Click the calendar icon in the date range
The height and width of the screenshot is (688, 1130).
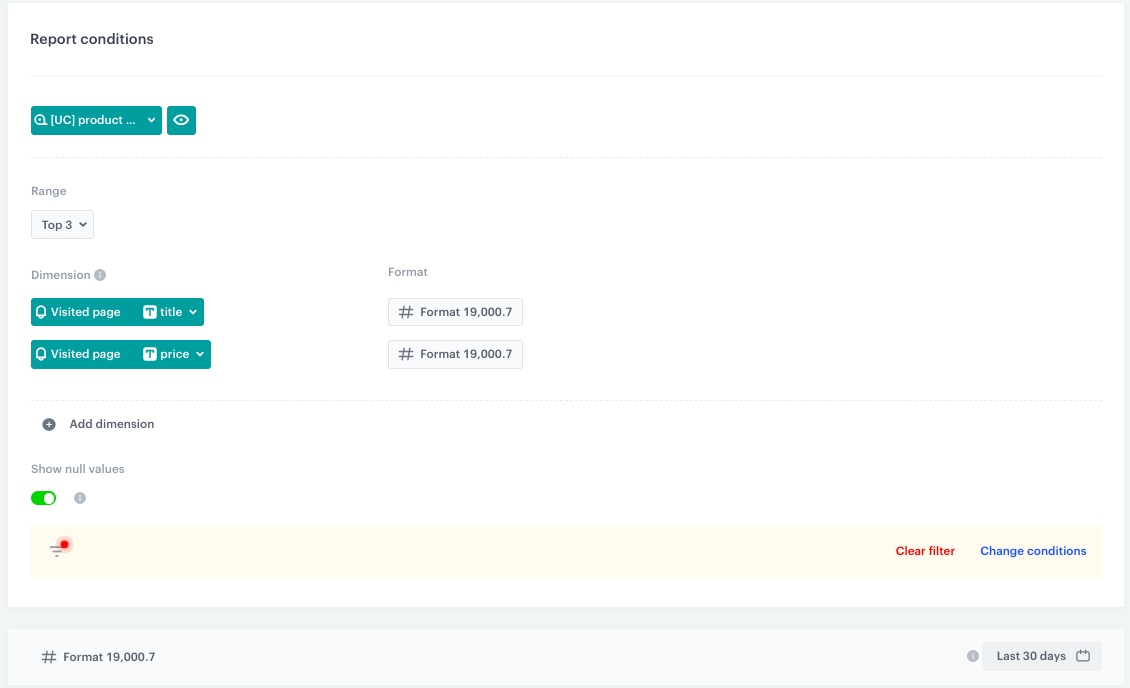pos(1083,656)
